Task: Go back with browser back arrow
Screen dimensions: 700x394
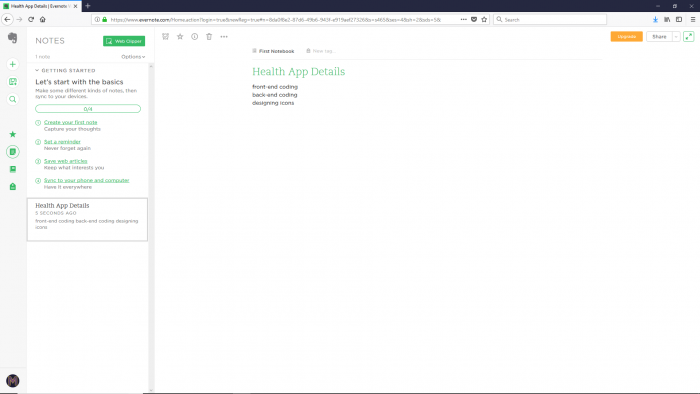Action: [x=7, y=19]
